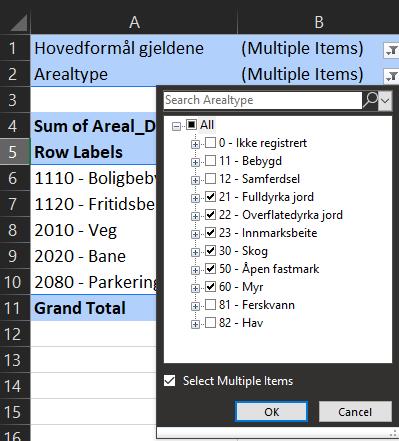Click the 1110 - Boligbeb row label

tap(93, 178)
